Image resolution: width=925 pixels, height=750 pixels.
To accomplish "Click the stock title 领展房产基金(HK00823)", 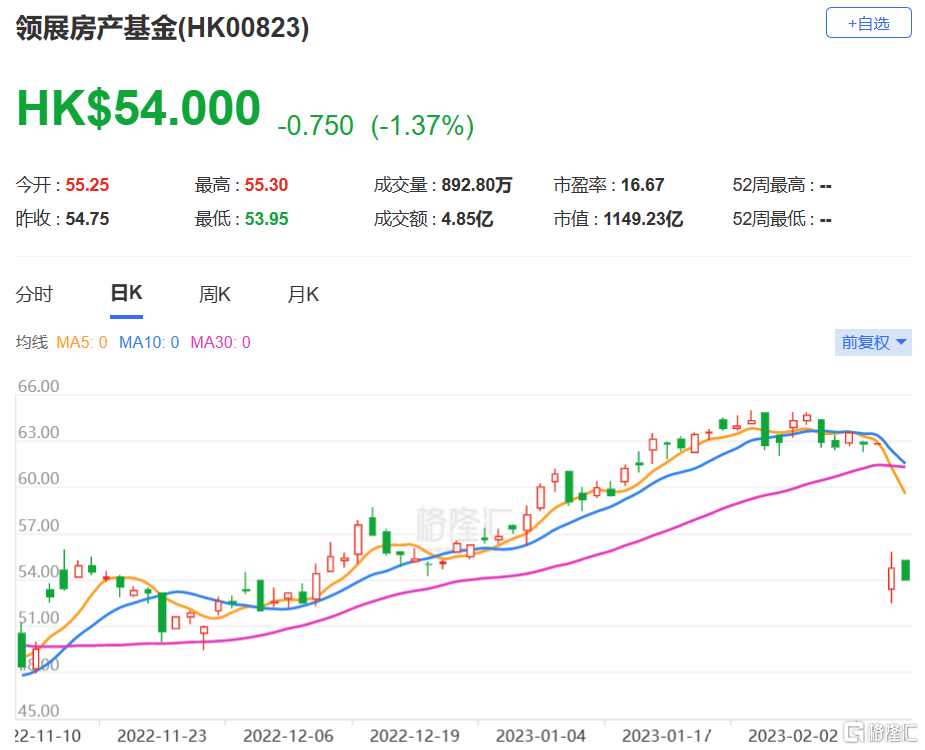I will 162,28.
